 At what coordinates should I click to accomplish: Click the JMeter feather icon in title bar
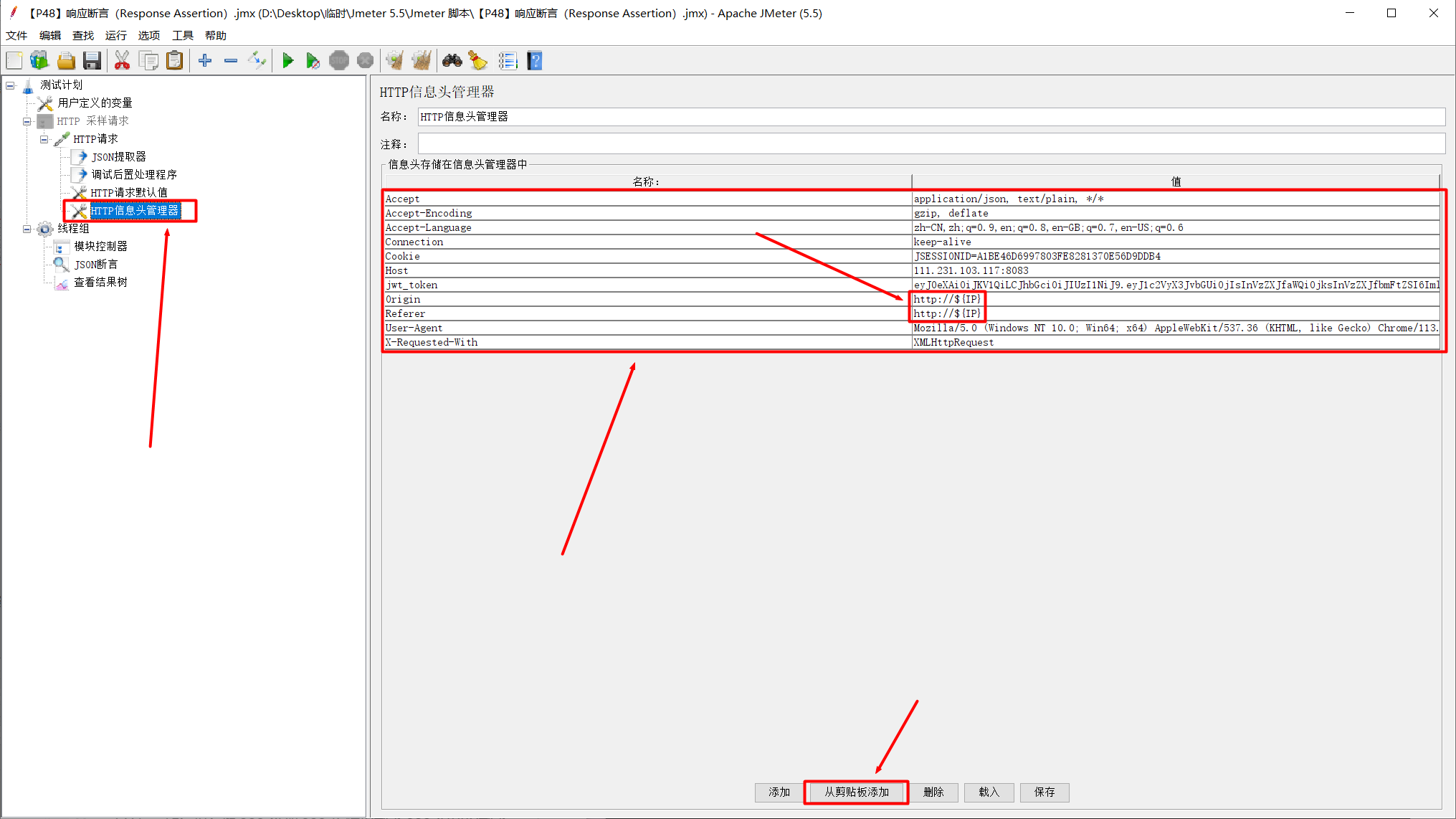point(12,13)
